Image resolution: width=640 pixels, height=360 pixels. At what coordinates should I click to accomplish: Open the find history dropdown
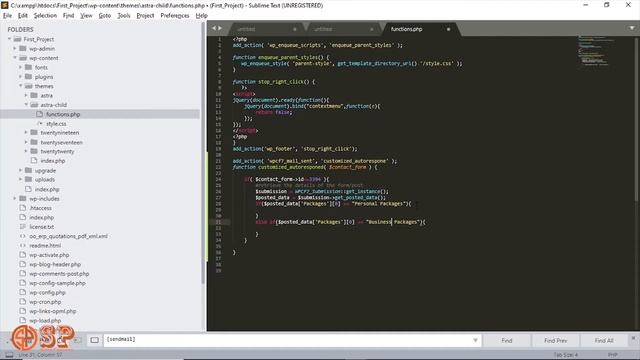click(x=475, y=340)
